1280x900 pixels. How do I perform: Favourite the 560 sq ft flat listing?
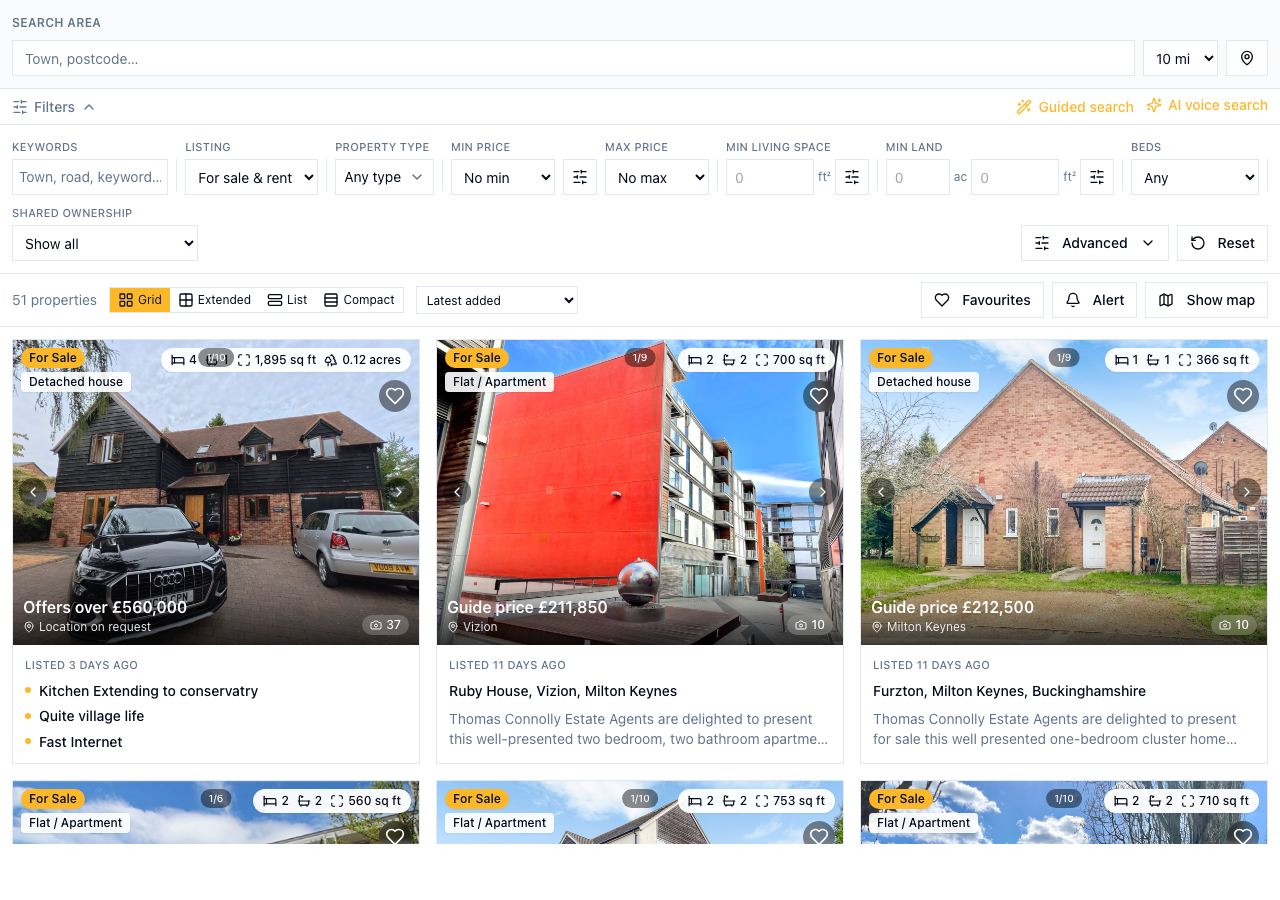(x=395, y=834)
